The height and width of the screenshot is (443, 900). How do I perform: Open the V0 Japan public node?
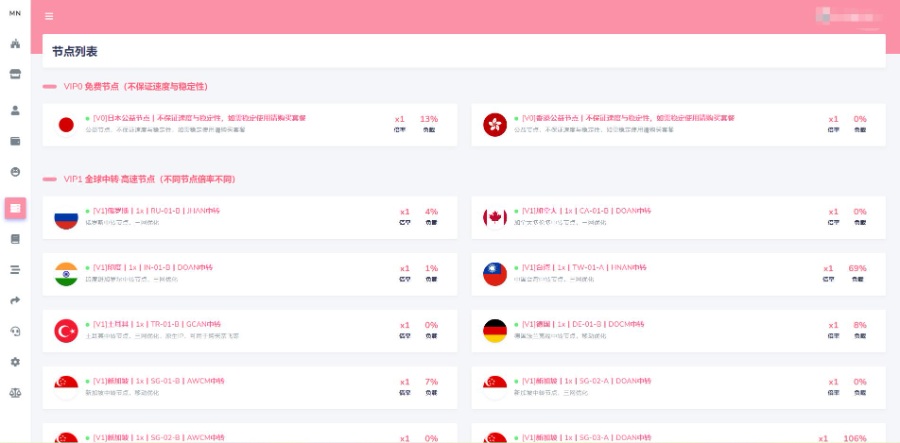[249, 124]
